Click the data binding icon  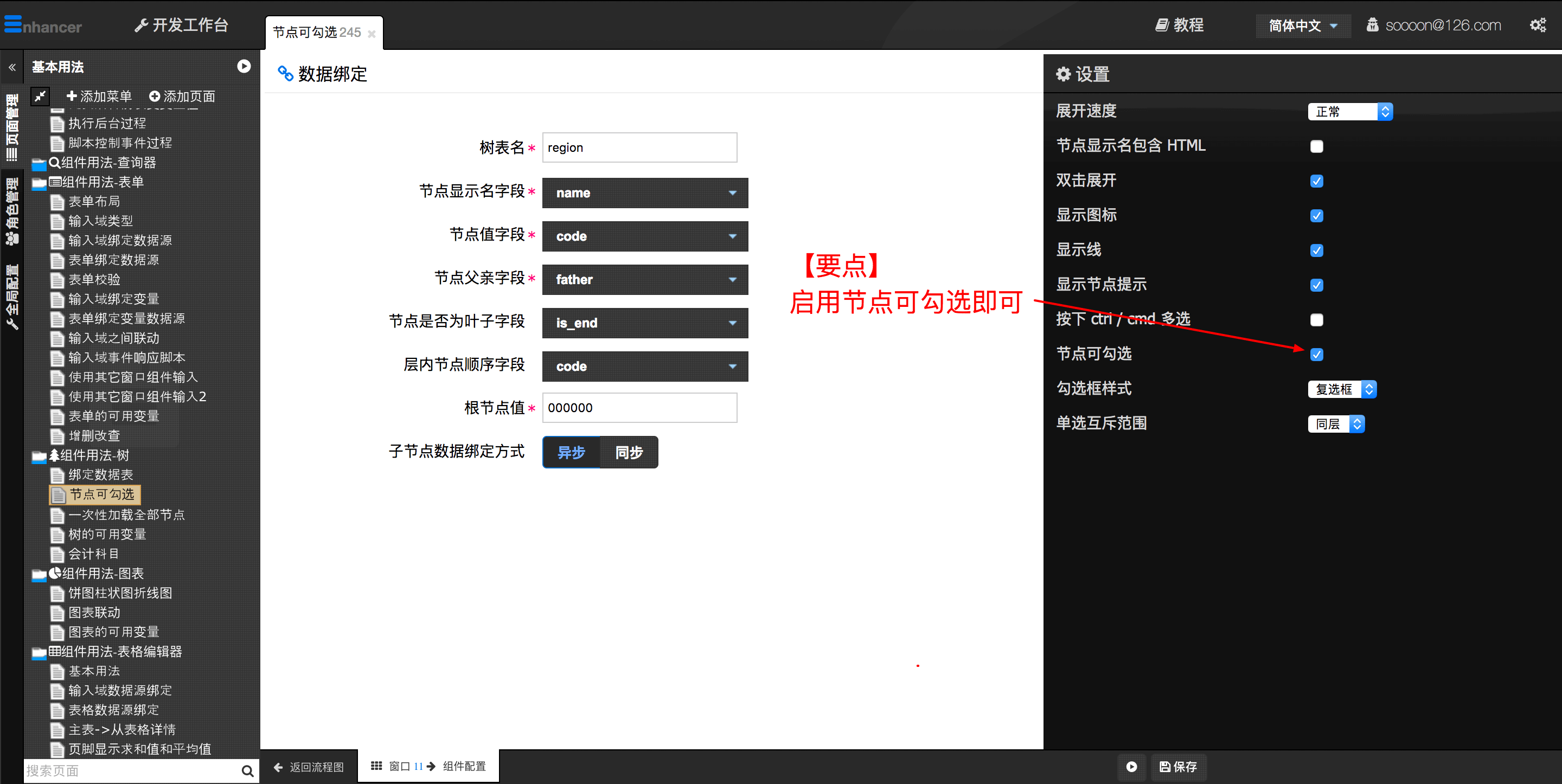pyautogui.click(x=287, y=73)
